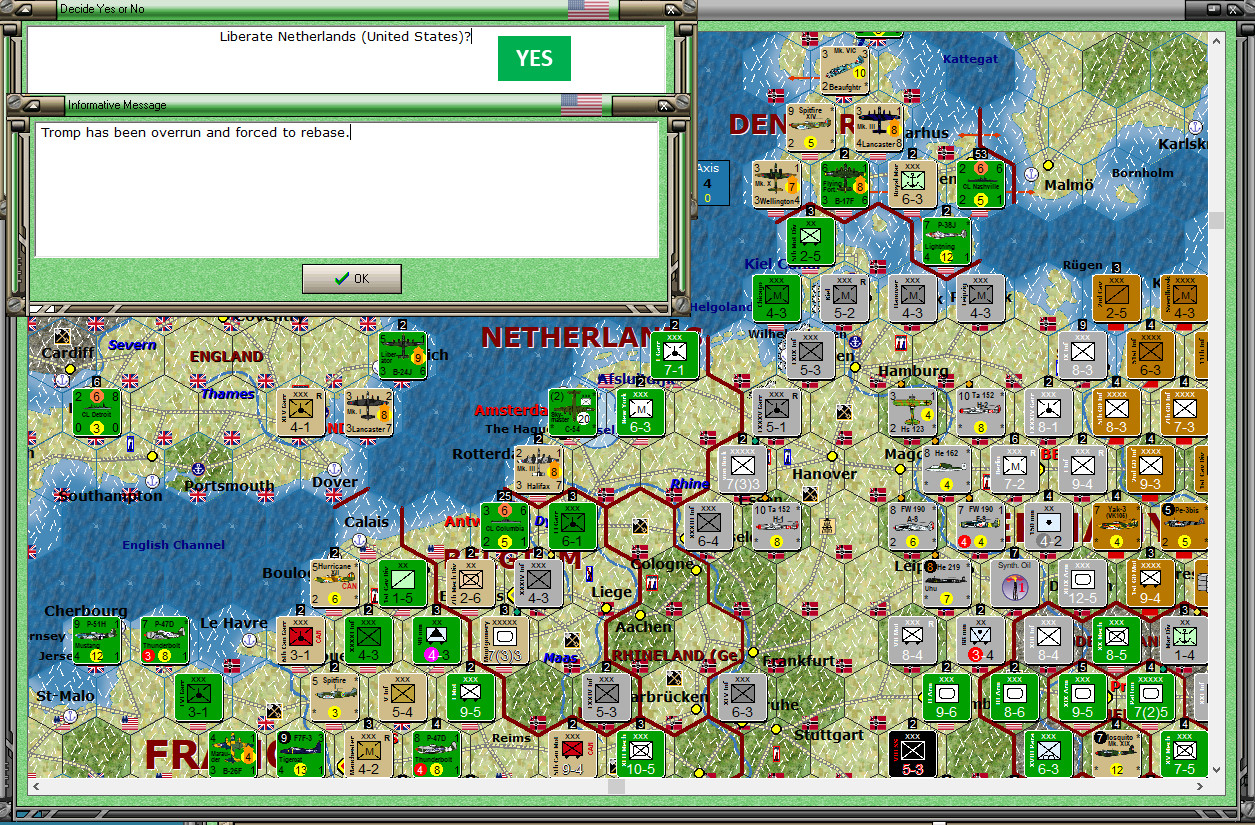Select the Manchester 4-2 militia unit
Image resolution: width=1255 pixels, height=825 pixels.
[369, 755]
